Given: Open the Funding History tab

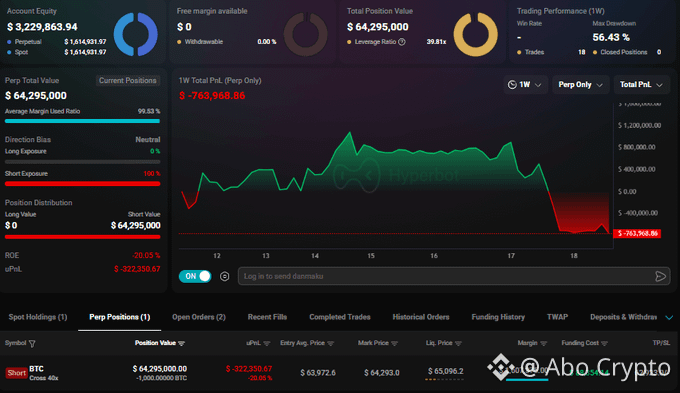Looking at the screenshot, I should 498,317.
